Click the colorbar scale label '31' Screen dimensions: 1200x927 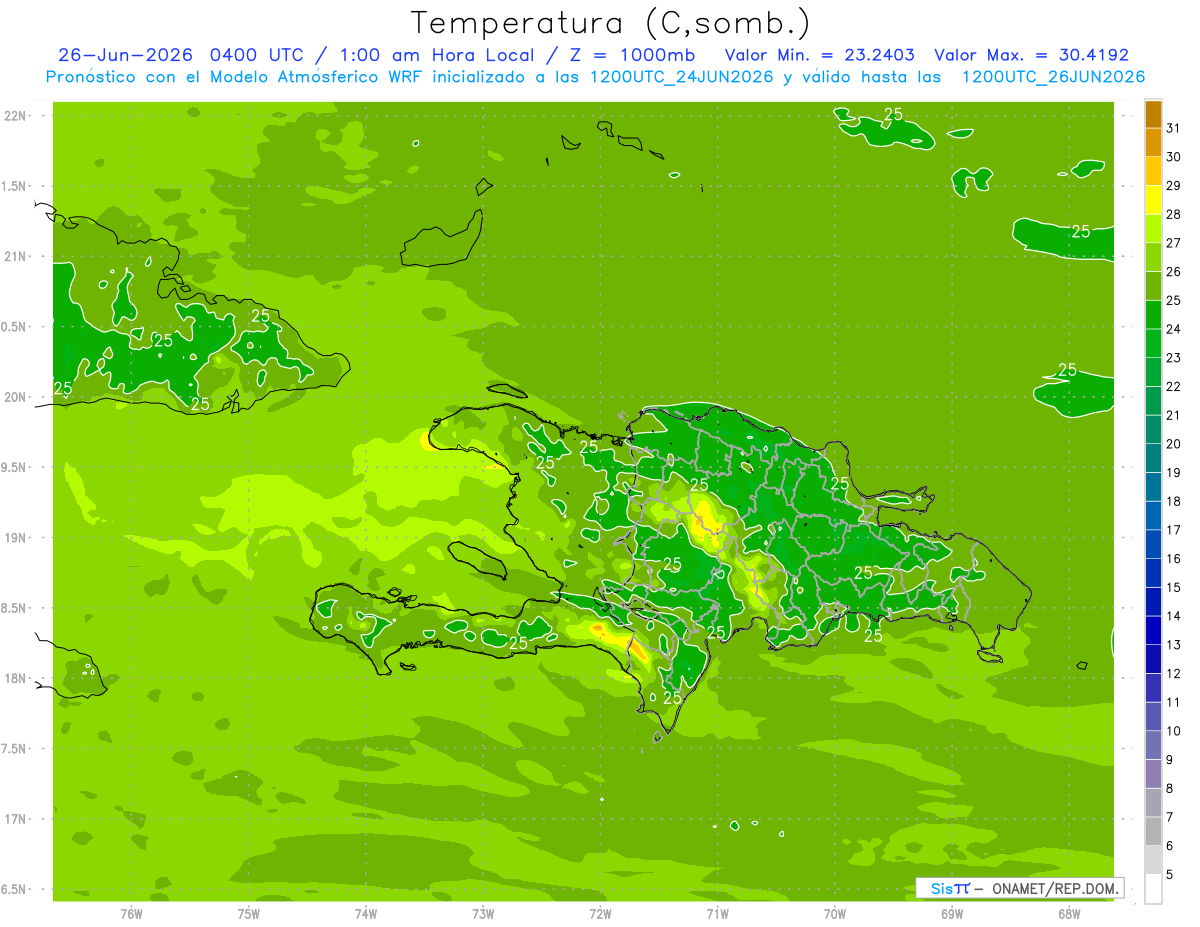1173,128
